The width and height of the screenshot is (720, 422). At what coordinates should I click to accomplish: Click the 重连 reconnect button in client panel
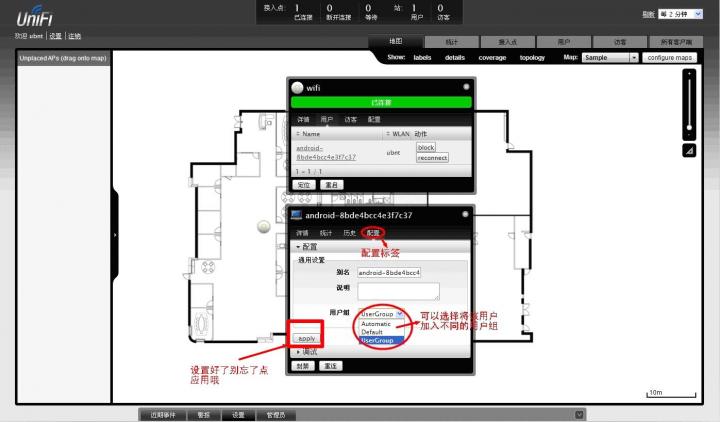[331, 366]
